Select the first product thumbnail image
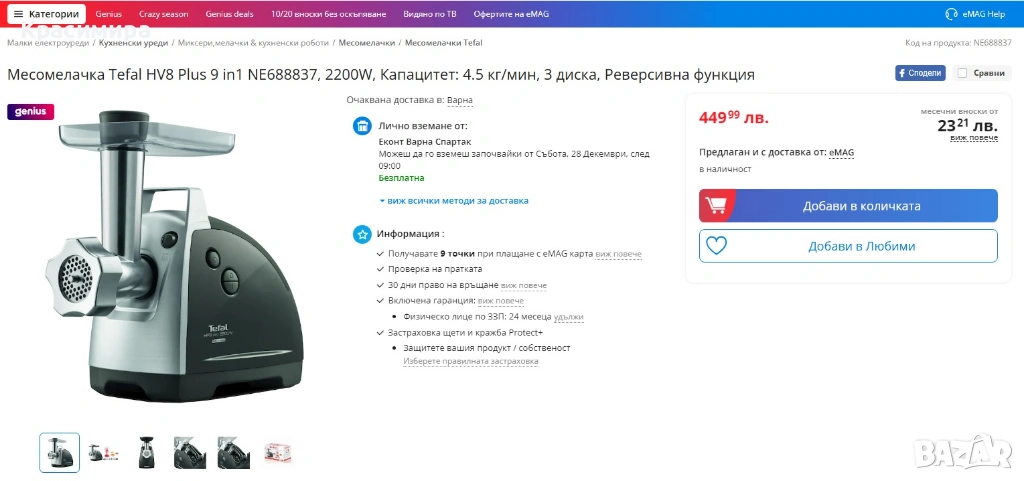This screenshot has height=481, width=1024. point(59,452)
